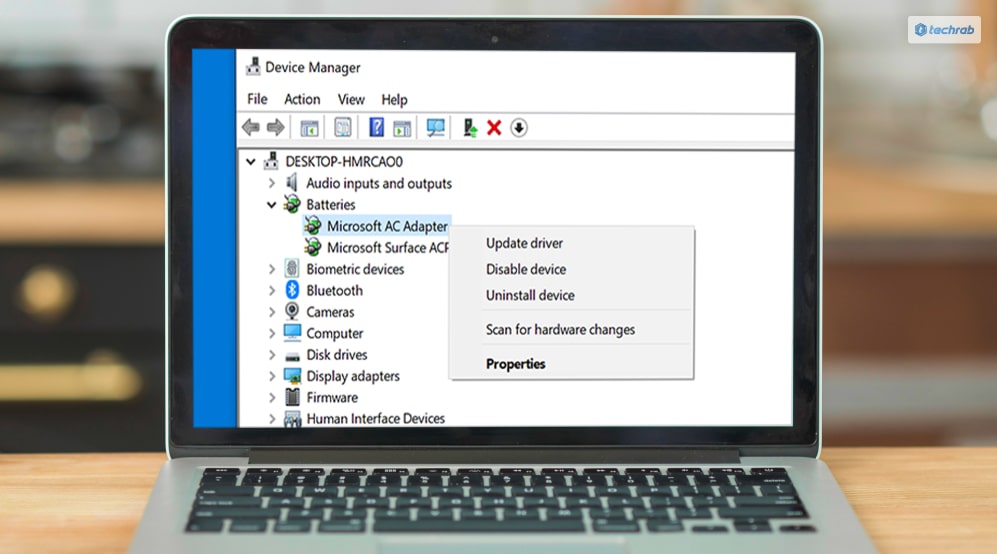Select the Microsoft AC Adapter label
Image resolution: width=997 pixels, height=554 pixels.
[x=387, y=226]
